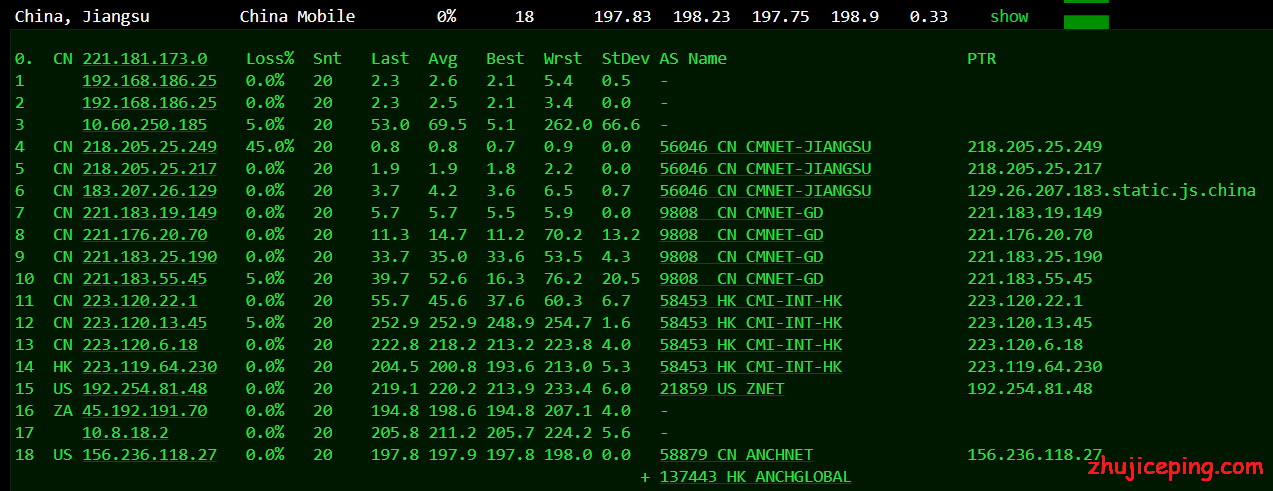Open 192.168.186.25 link on hop 2
The image size is (1273, 491).
pos(149,103)
